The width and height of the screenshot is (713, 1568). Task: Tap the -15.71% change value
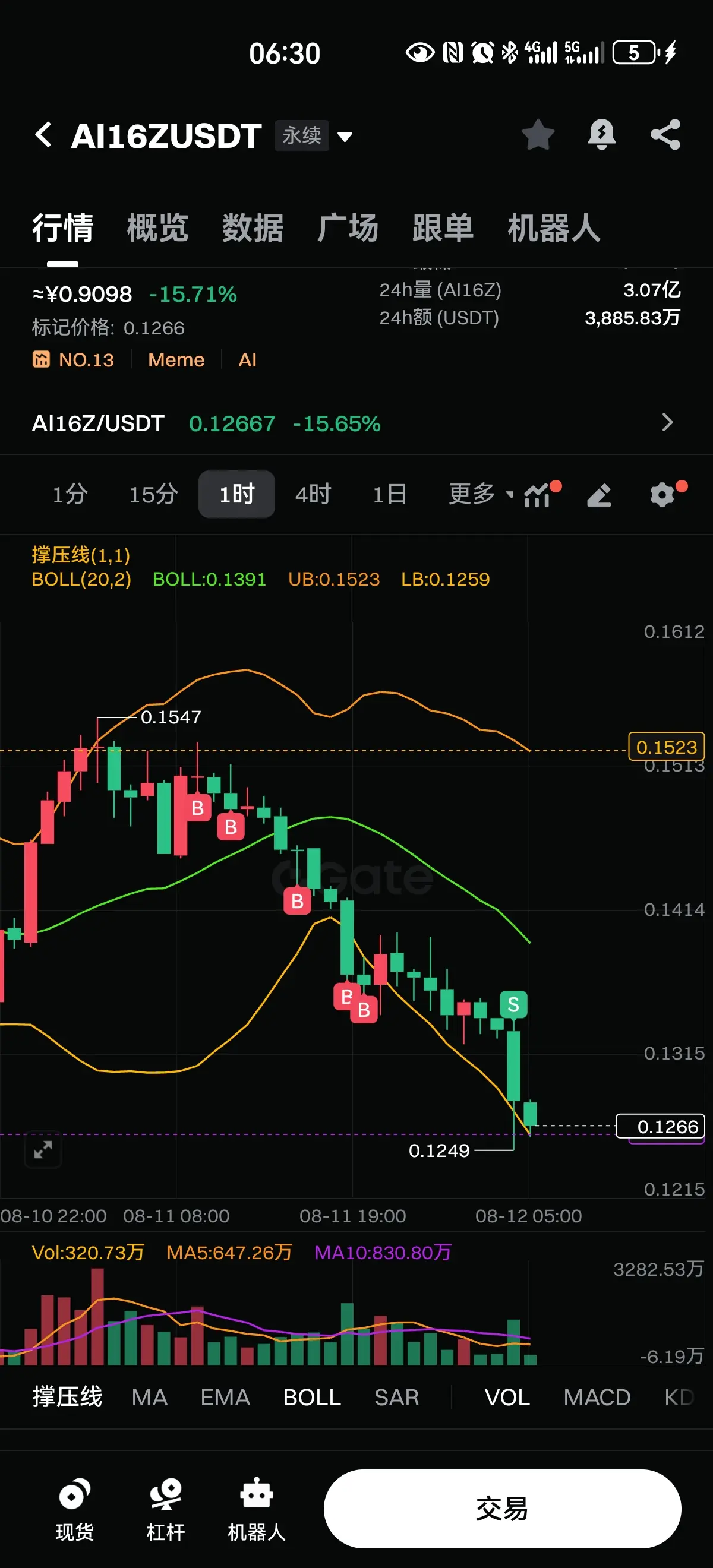pyautogui.click(x=193, y=295)
